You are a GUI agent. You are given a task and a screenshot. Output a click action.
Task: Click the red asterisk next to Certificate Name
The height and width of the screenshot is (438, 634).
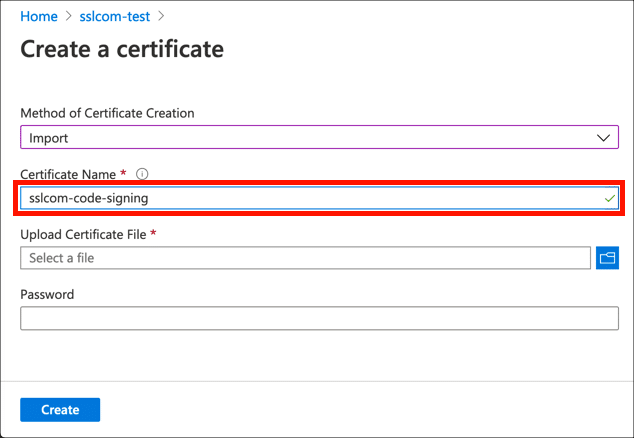tap(123, 174)
